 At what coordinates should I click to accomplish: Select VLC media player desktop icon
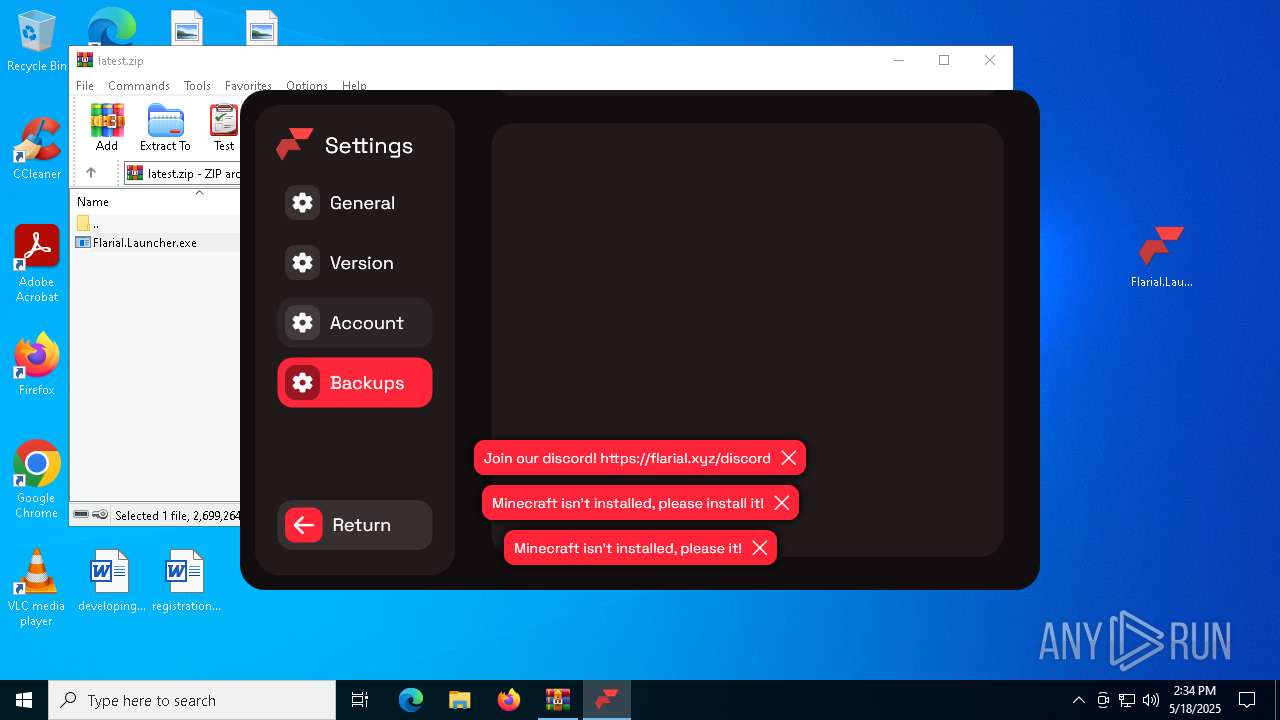[37, 588]
